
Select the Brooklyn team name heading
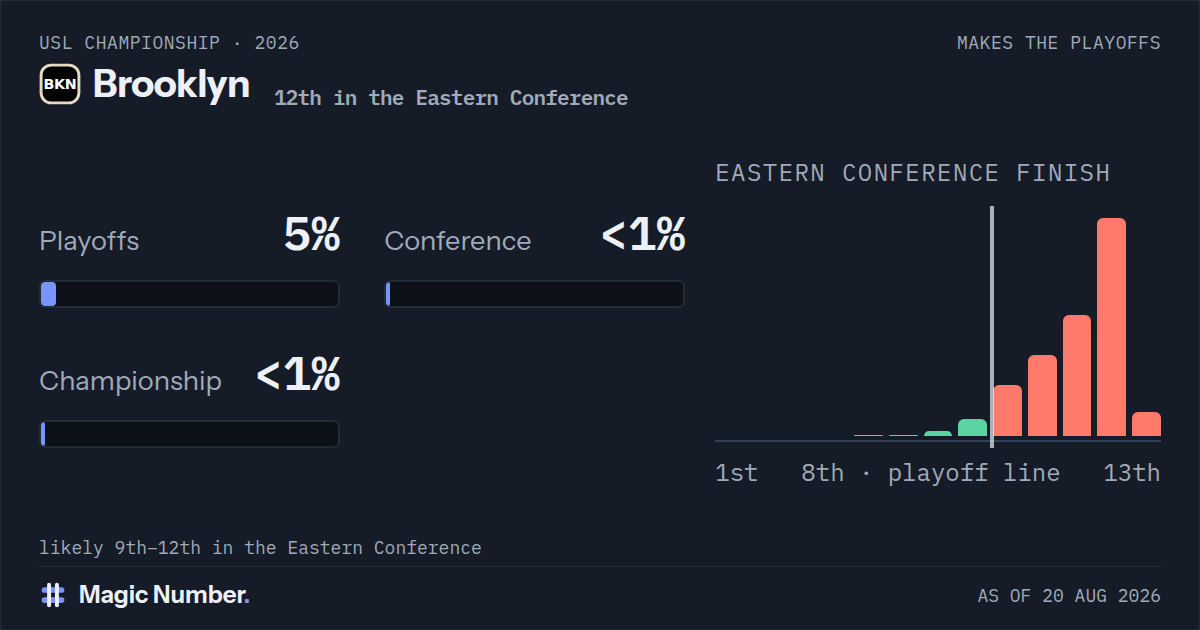click(171, 84)
